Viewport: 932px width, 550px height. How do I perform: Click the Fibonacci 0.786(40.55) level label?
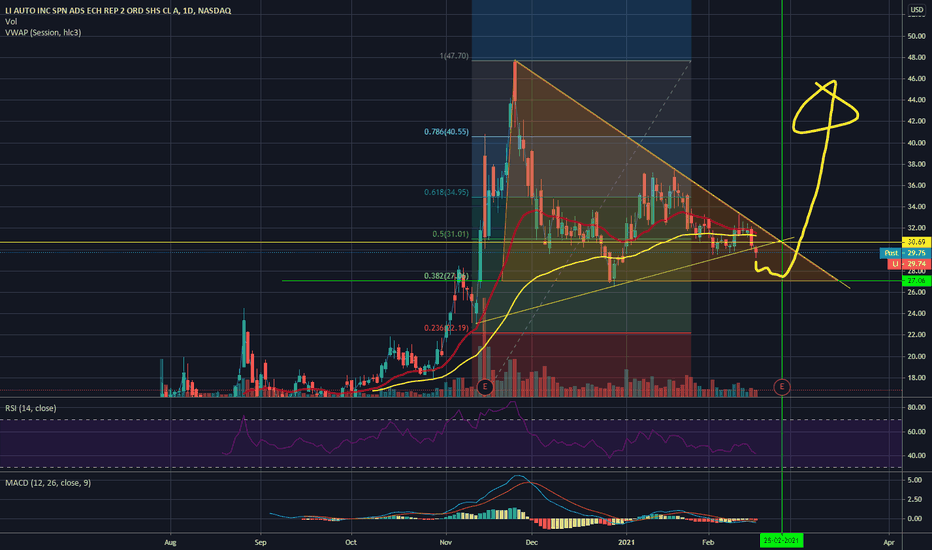click(x=446, y=132)
